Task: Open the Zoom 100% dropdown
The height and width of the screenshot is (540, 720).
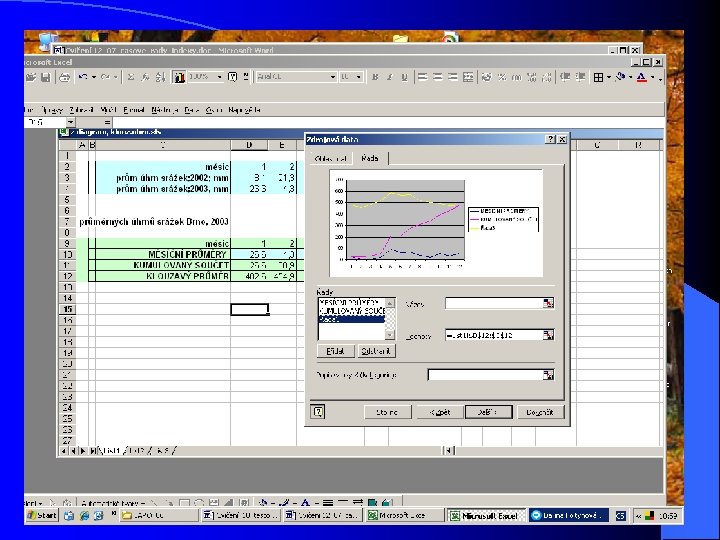Action: tap(219, 77)
